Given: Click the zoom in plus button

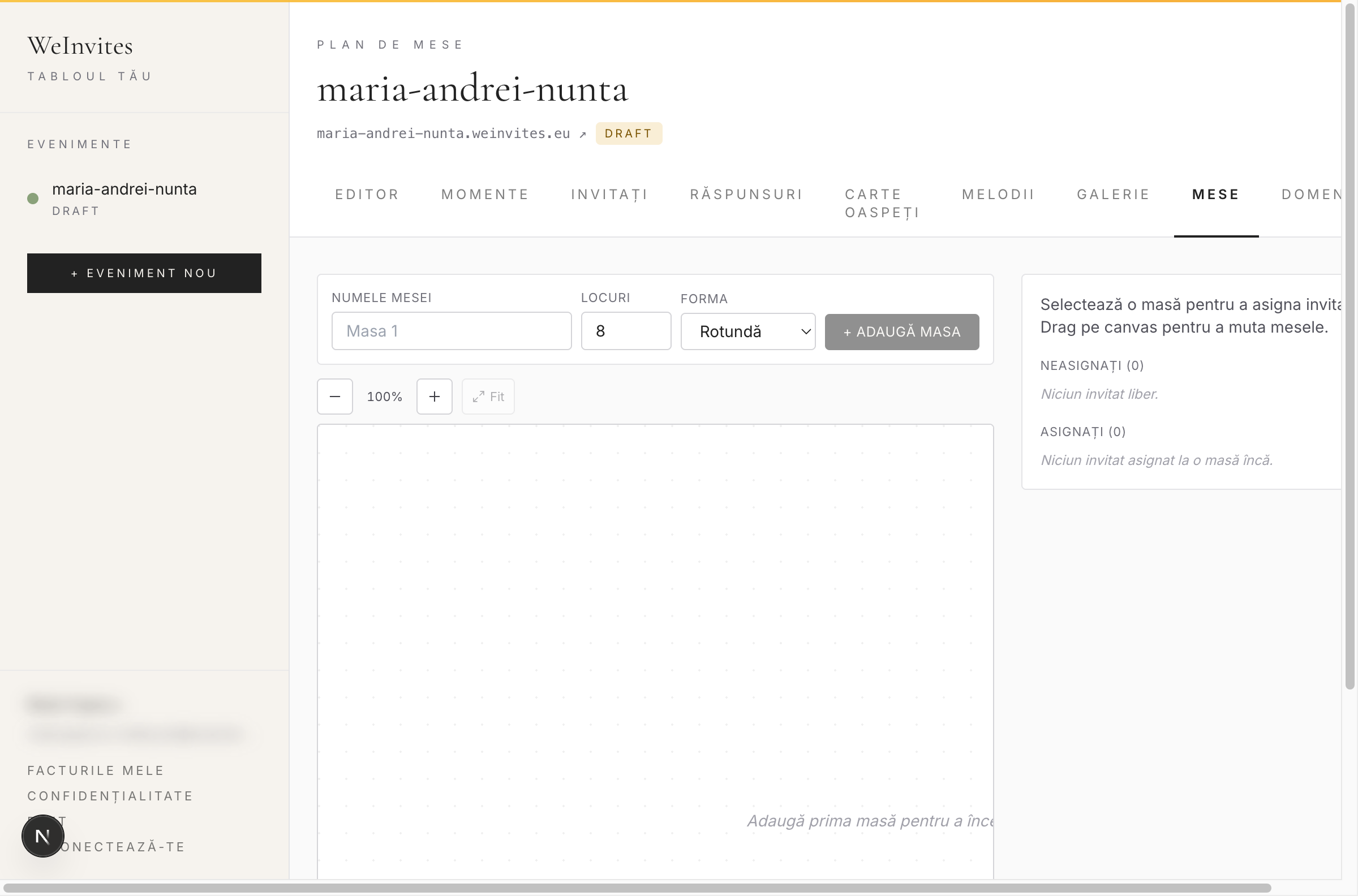Looking at the screenshot, I should tap(435, 397).
